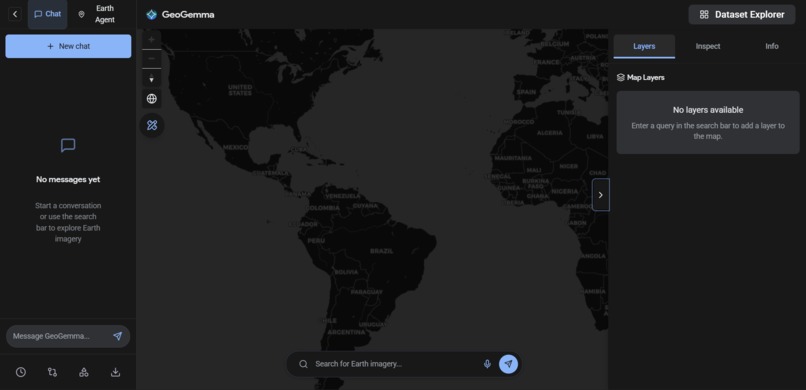This screenshot has width=806, height=390.
Task: Start a New chat
Action: click(x=68, y=46)
